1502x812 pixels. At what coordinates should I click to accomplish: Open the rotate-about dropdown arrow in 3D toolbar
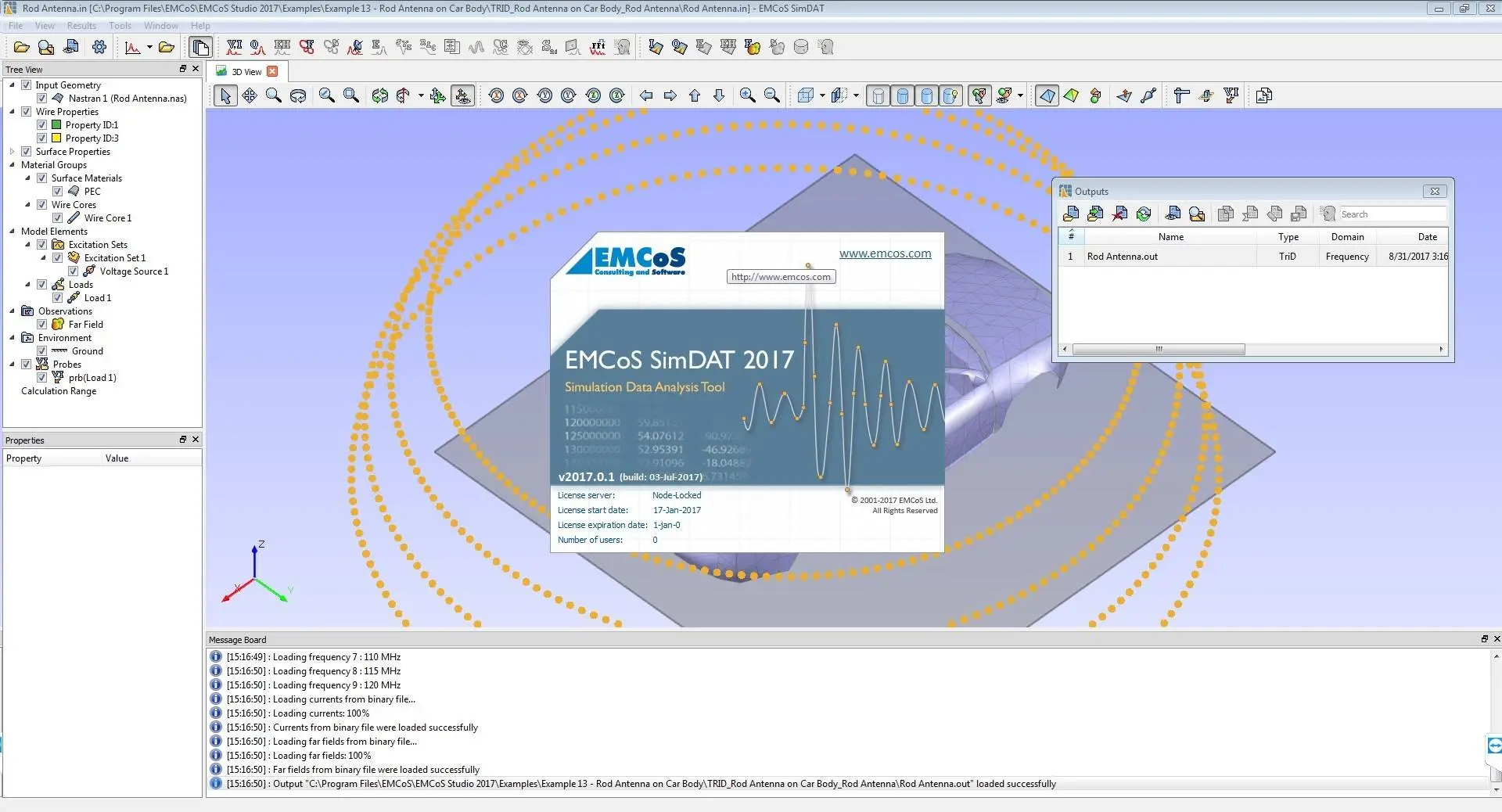click(x=421, y=95)
